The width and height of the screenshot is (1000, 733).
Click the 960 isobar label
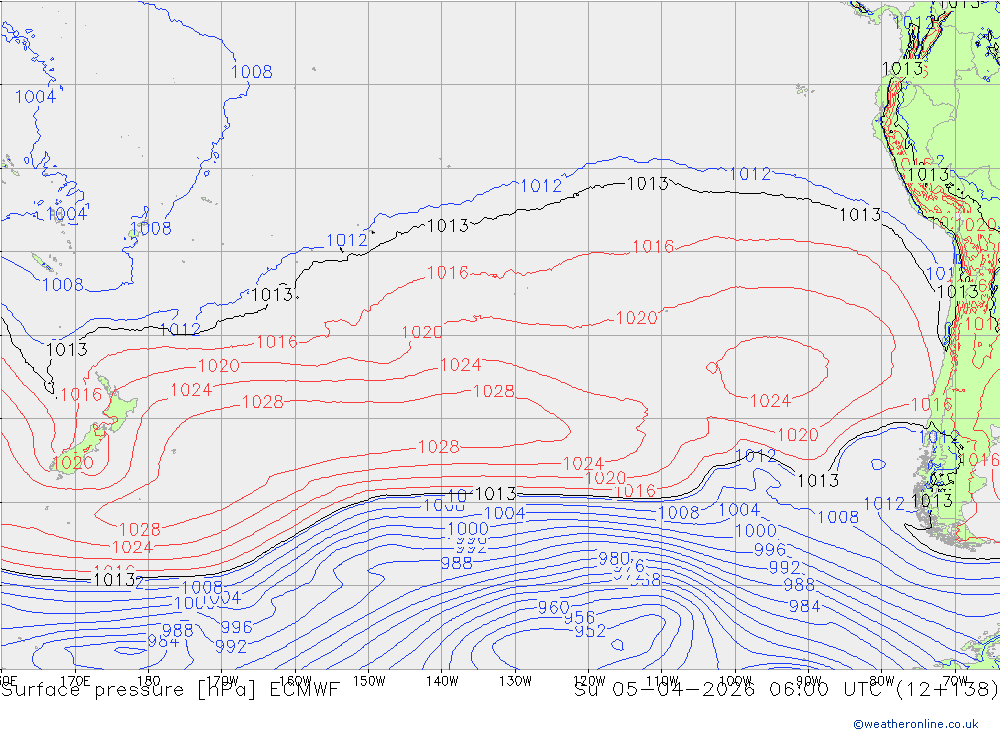[x=554, y=607]
